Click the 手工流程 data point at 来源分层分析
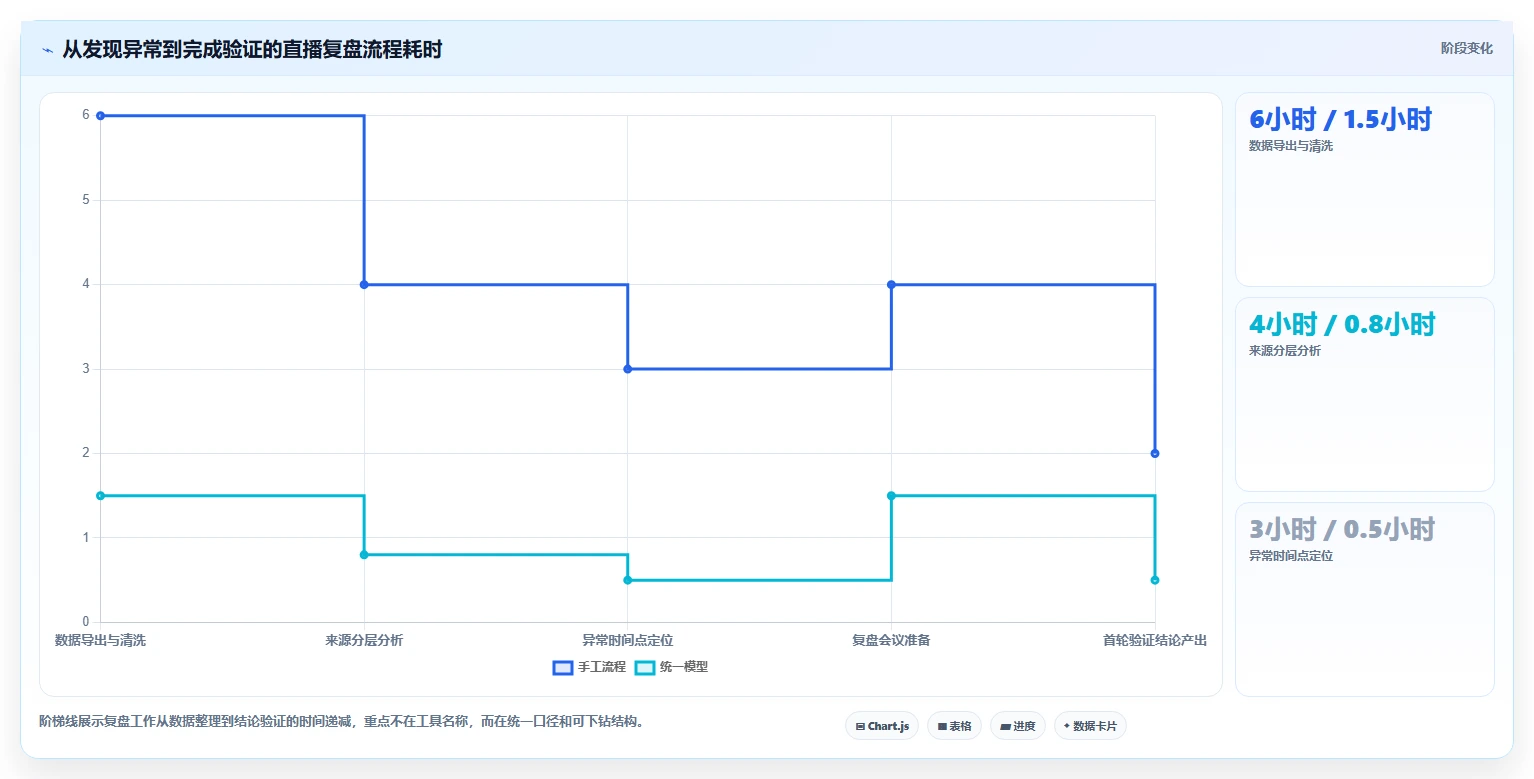 click(x=364, y=285)
